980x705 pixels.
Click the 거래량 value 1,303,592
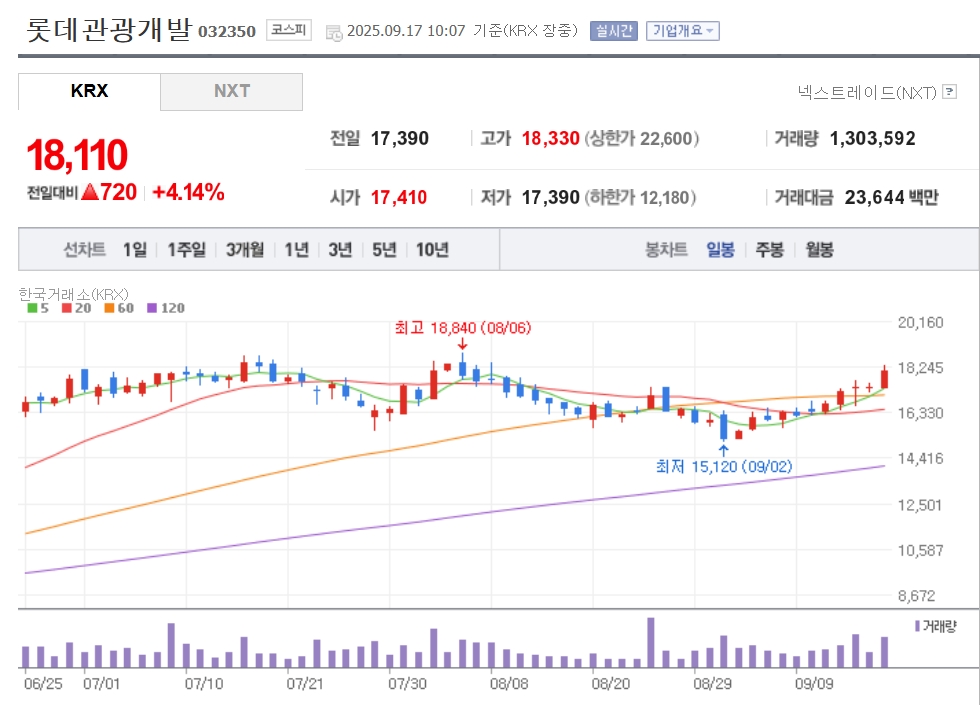(872, 139)
